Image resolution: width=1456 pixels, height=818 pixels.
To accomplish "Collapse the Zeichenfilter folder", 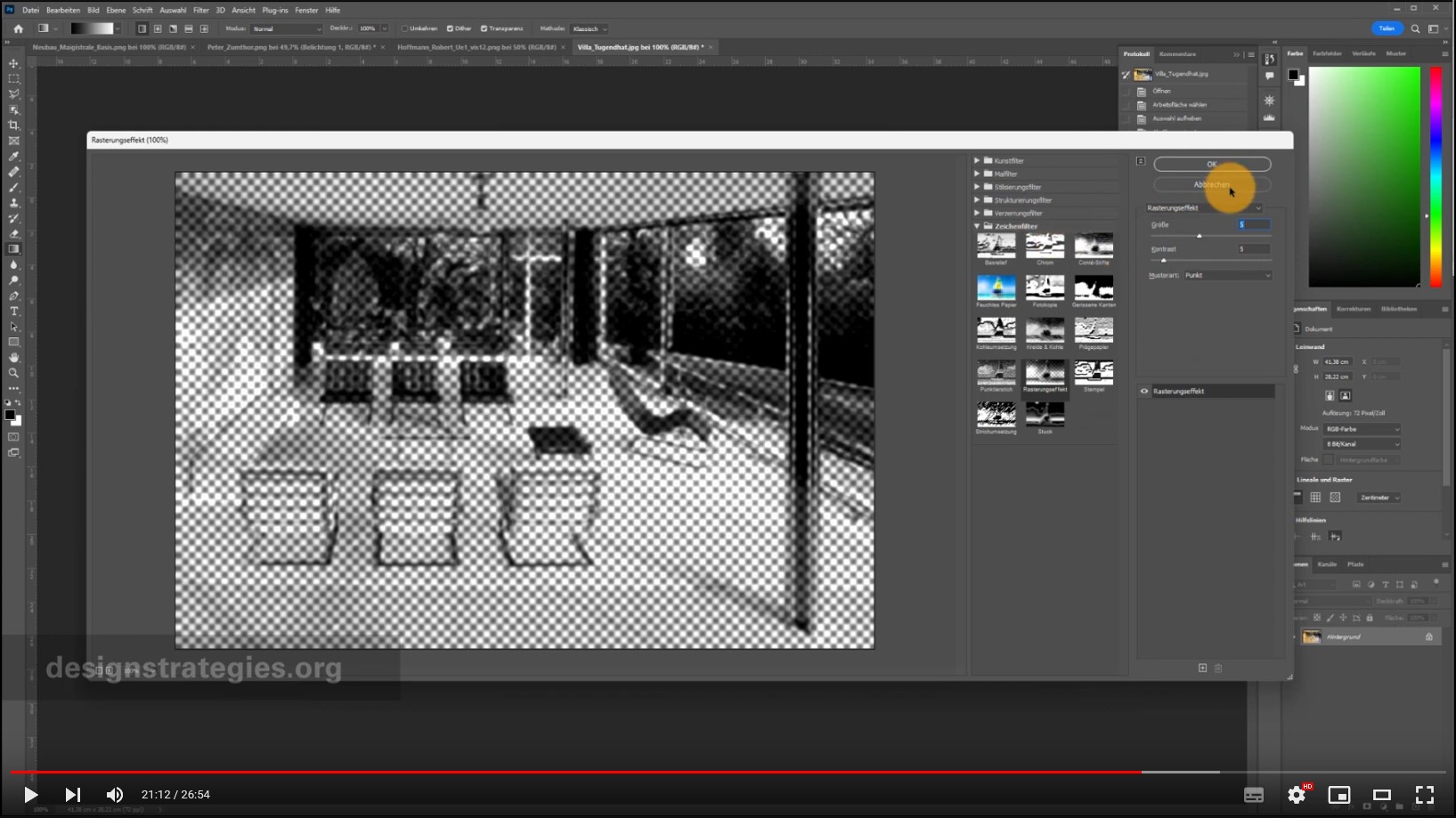I will 977,226.
